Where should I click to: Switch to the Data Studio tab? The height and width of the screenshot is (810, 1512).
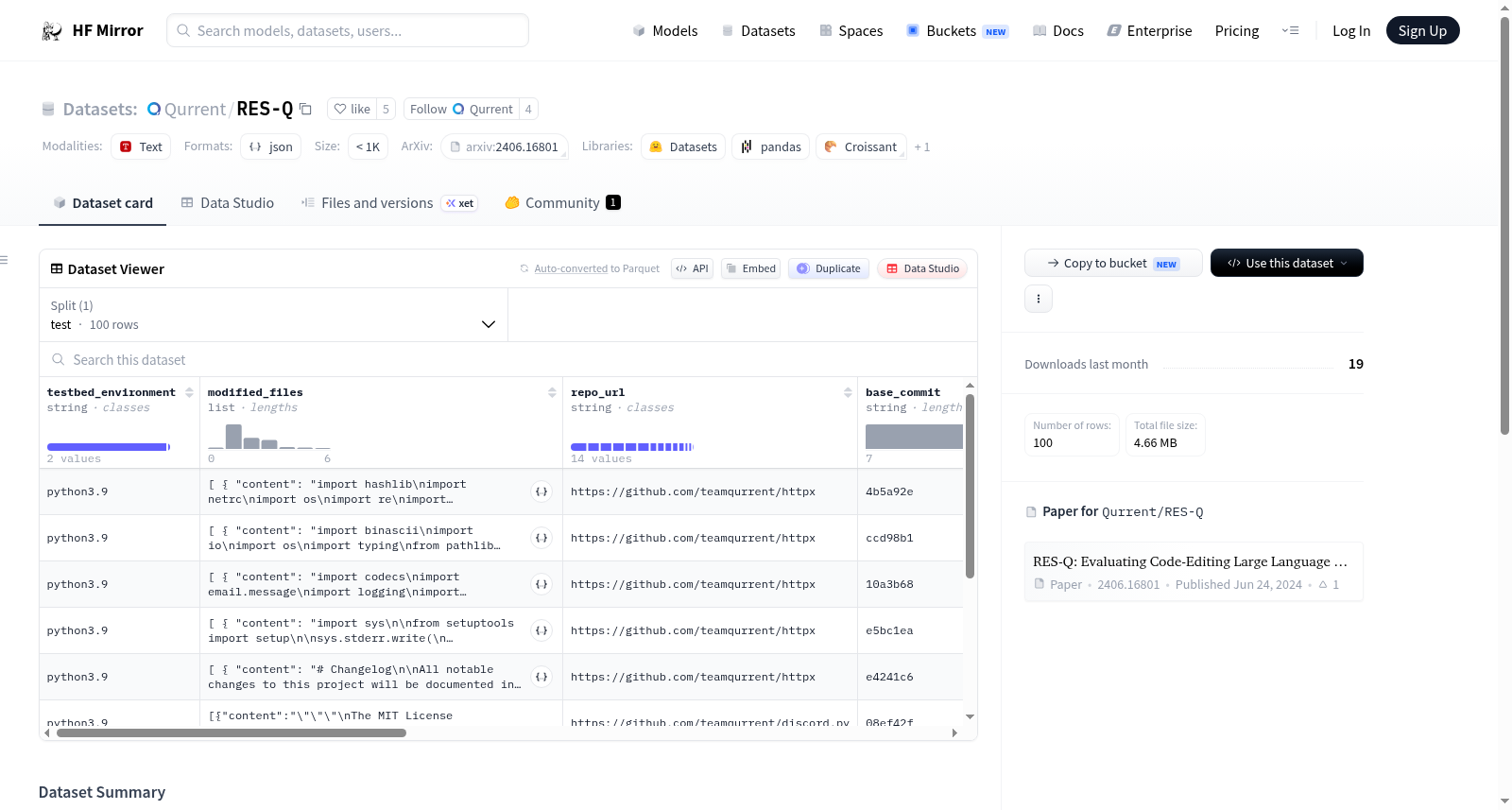tap(228, 203)
